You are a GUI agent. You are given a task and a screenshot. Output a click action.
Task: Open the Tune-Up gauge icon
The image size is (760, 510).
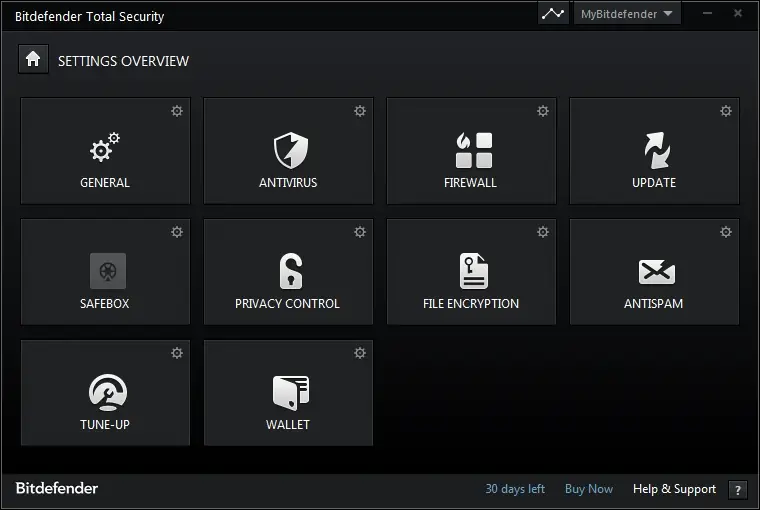[x=107, y=392]
